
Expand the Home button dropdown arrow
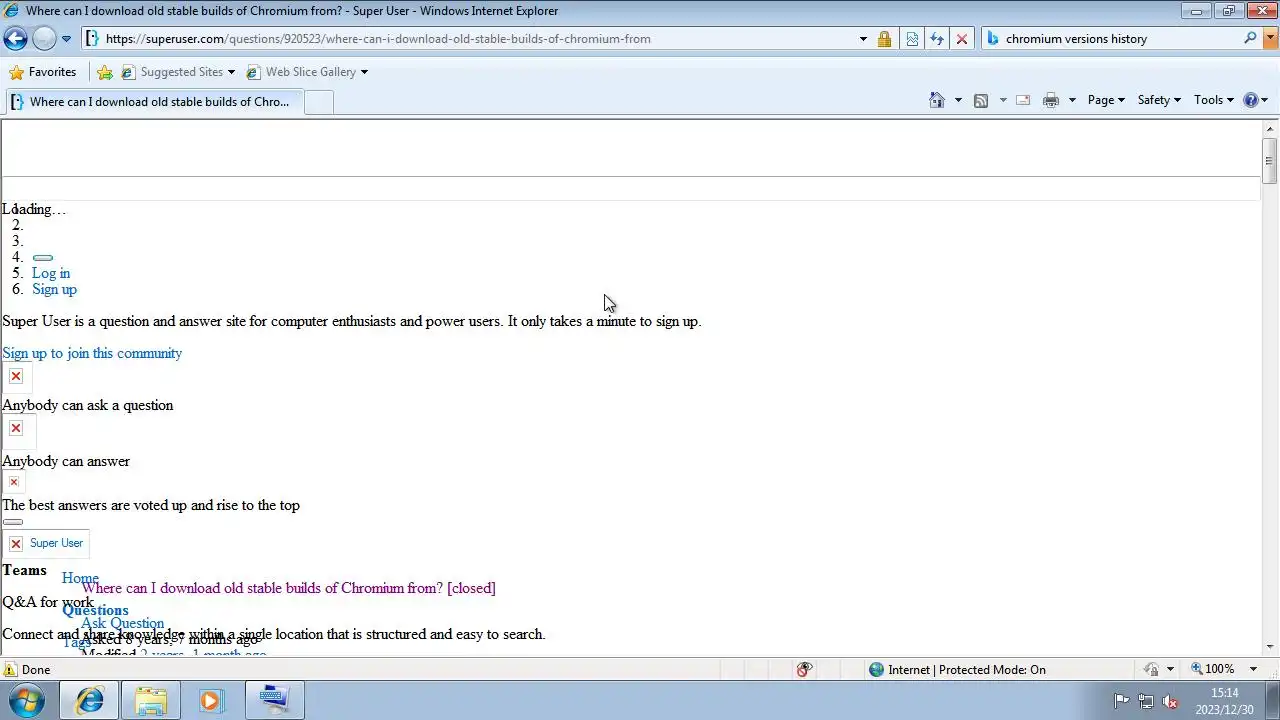tap(958, 100)
